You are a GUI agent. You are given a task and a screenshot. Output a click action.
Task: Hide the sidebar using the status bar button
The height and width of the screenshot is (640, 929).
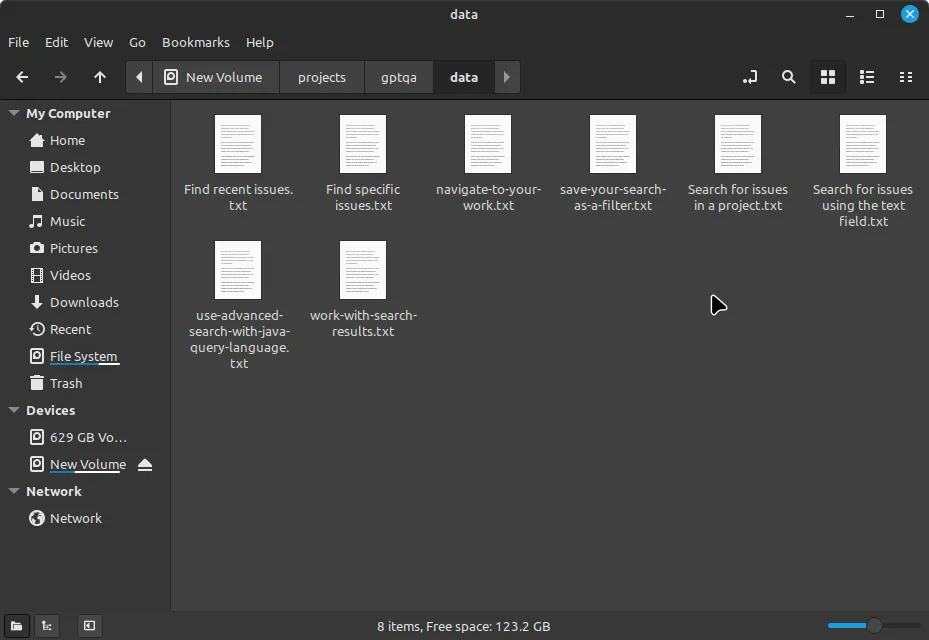89,626
